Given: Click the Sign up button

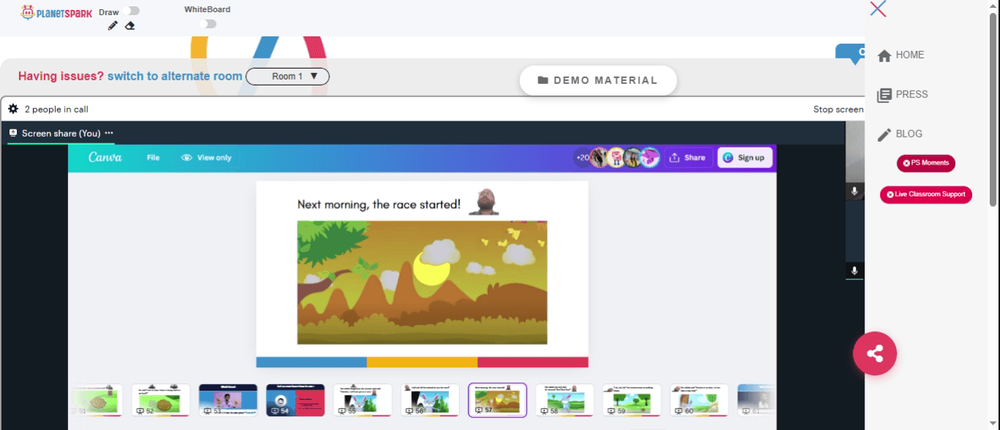Looking at the screenshot, I should pyautogui.click(x=745, y=158).
